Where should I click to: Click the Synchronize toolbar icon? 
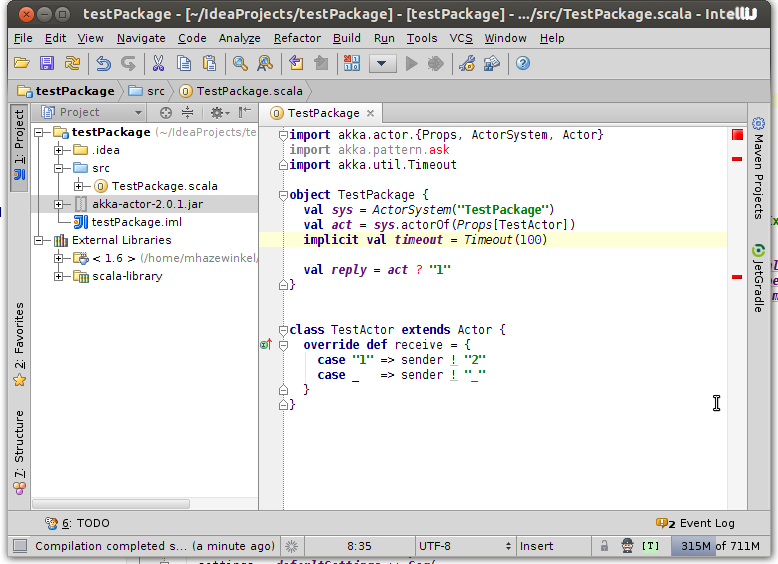pyautogui.click(x=72, y=63)
